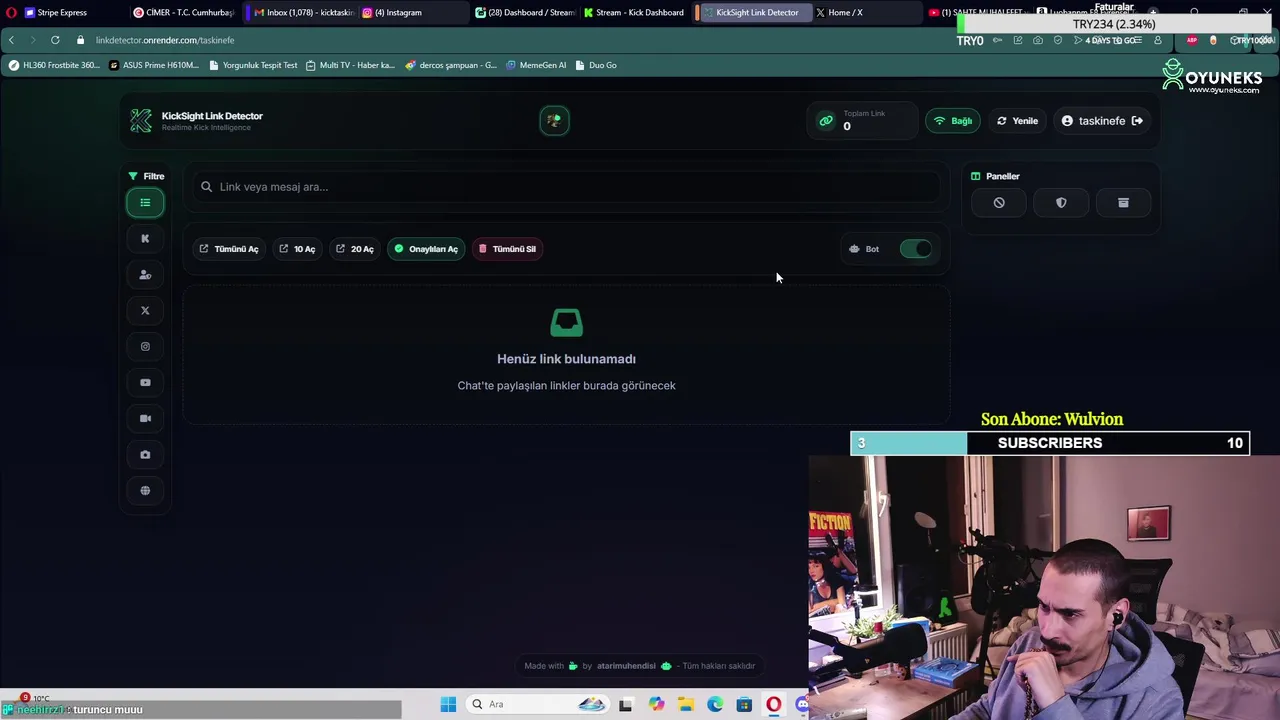The width and height of the screenshot is (1280, 720).
Task: Open Microsoft Edge from the taskbar
Action: click(715, 705)
